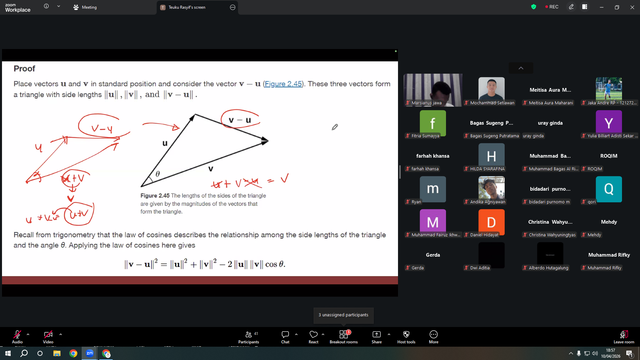Click the Bagas Sugeng Putratama name label
The width and height of the screenshot is (640, 360).
(x=494, y=136)
